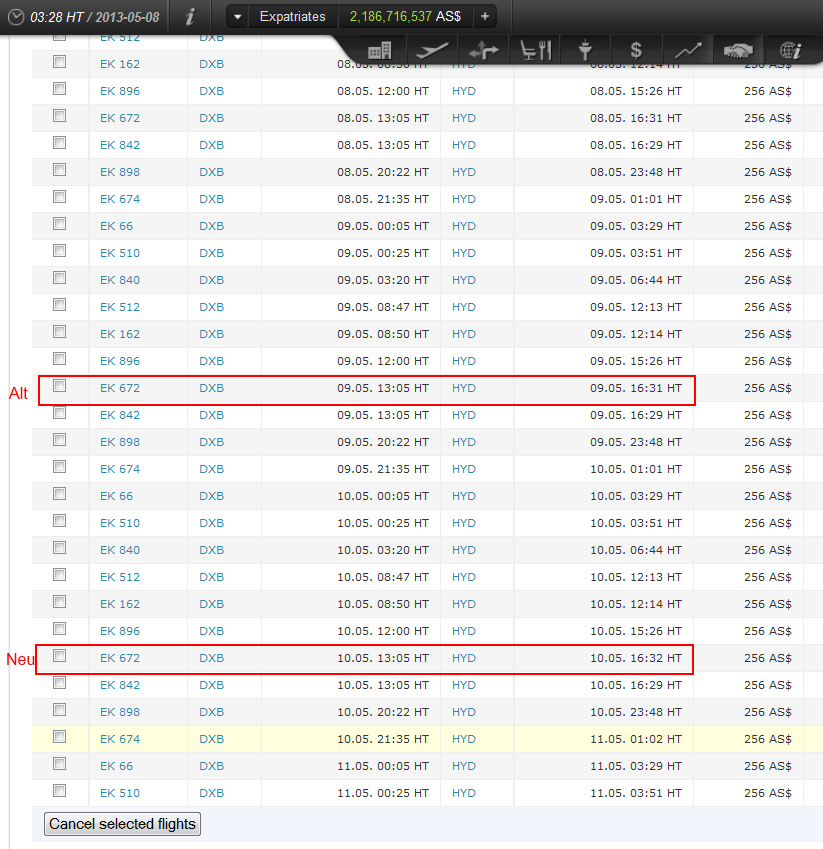The height and width of the screenshot is (849, 823).
Task: Open flight EK 162 departing 08.05.
Action: click(120, 64)
